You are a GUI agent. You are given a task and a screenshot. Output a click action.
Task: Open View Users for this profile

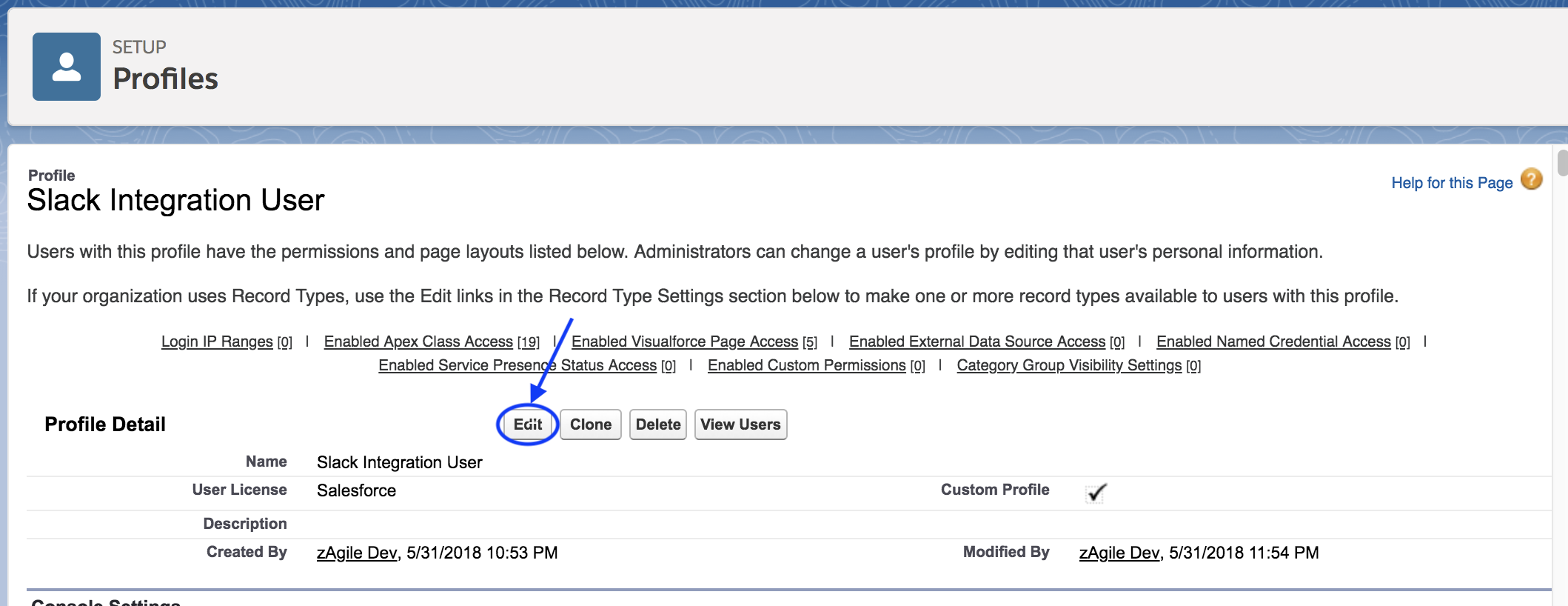pyautogui.click(x=740, y=424)
